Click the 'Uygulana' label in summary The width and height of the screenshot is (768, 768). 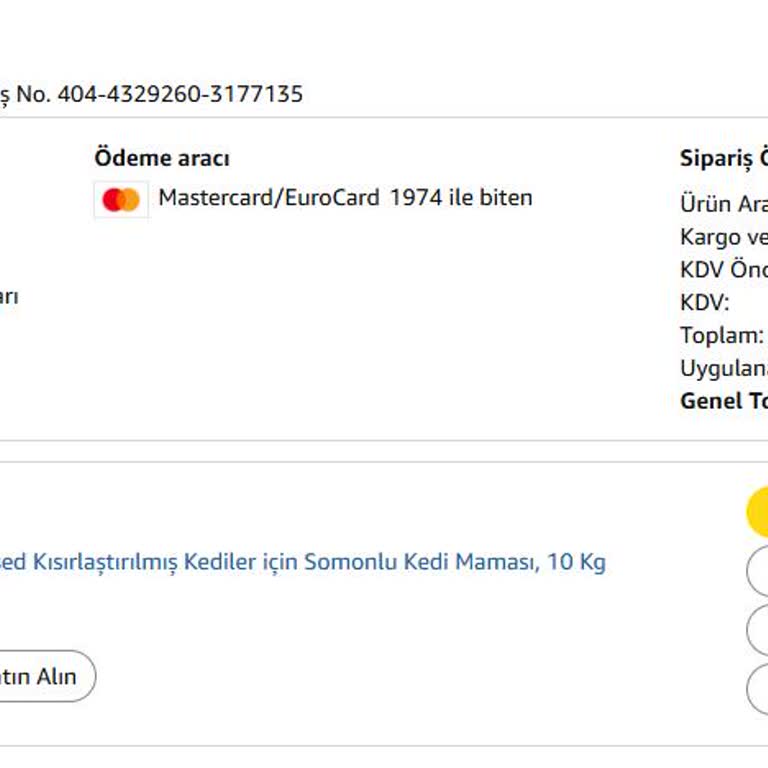(724, 368)
